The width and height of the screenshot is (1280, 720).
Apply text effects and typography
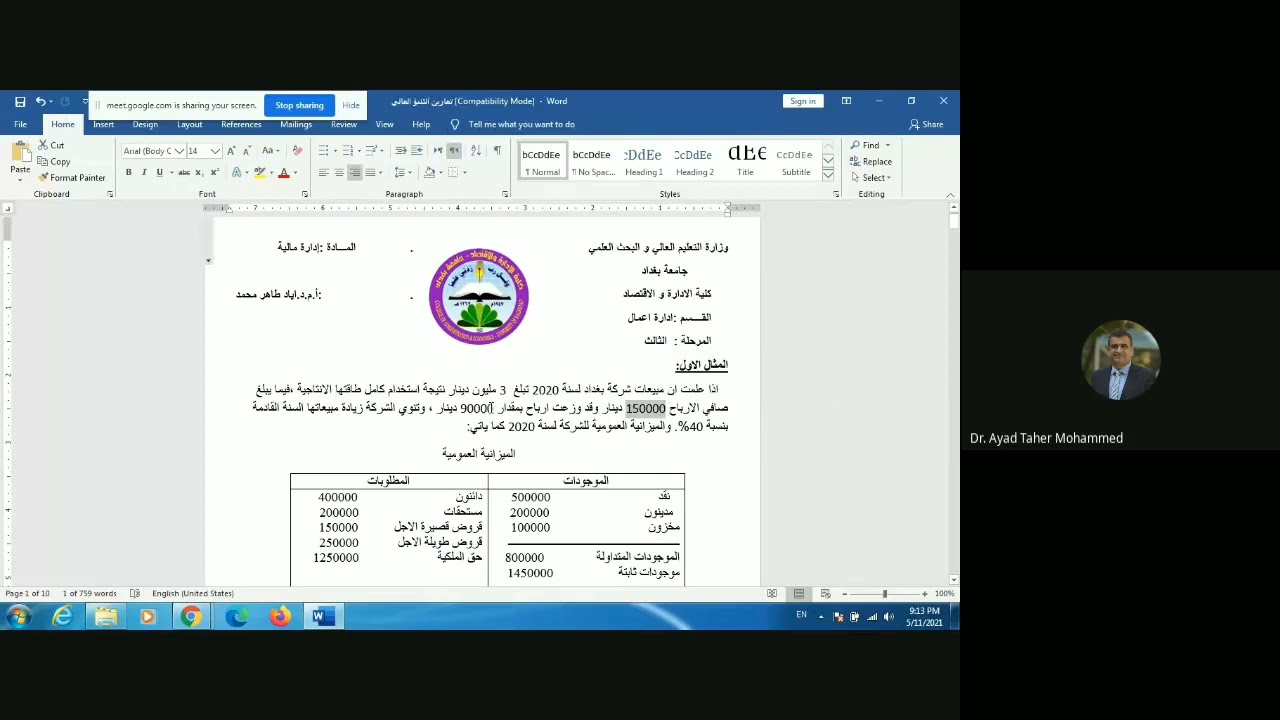pos(238,173)
